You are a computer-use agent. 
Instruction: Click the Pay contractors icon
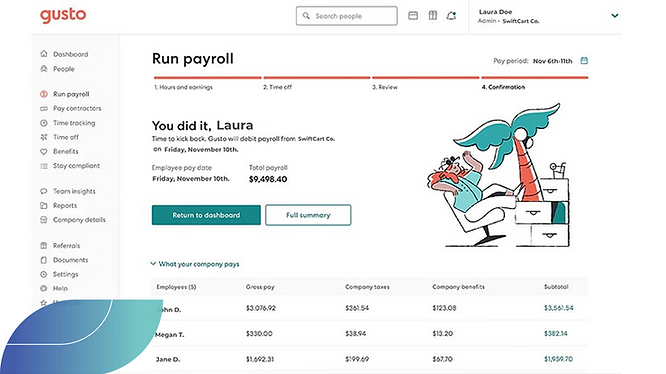[44, 108]
